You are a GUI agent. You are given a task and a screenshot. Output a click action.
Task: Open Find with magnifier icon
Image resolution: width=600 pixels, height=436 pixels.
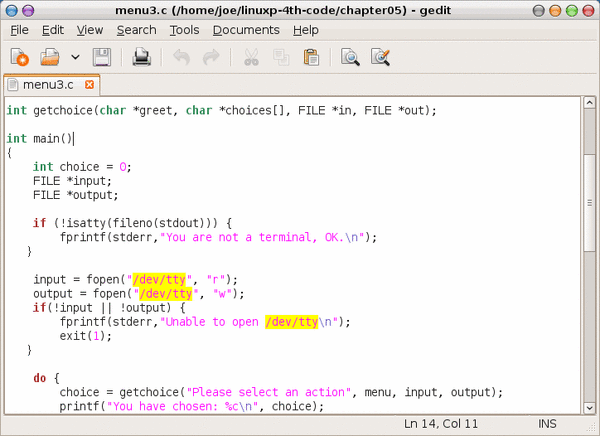pyautogui.click(x=350, y=57)
